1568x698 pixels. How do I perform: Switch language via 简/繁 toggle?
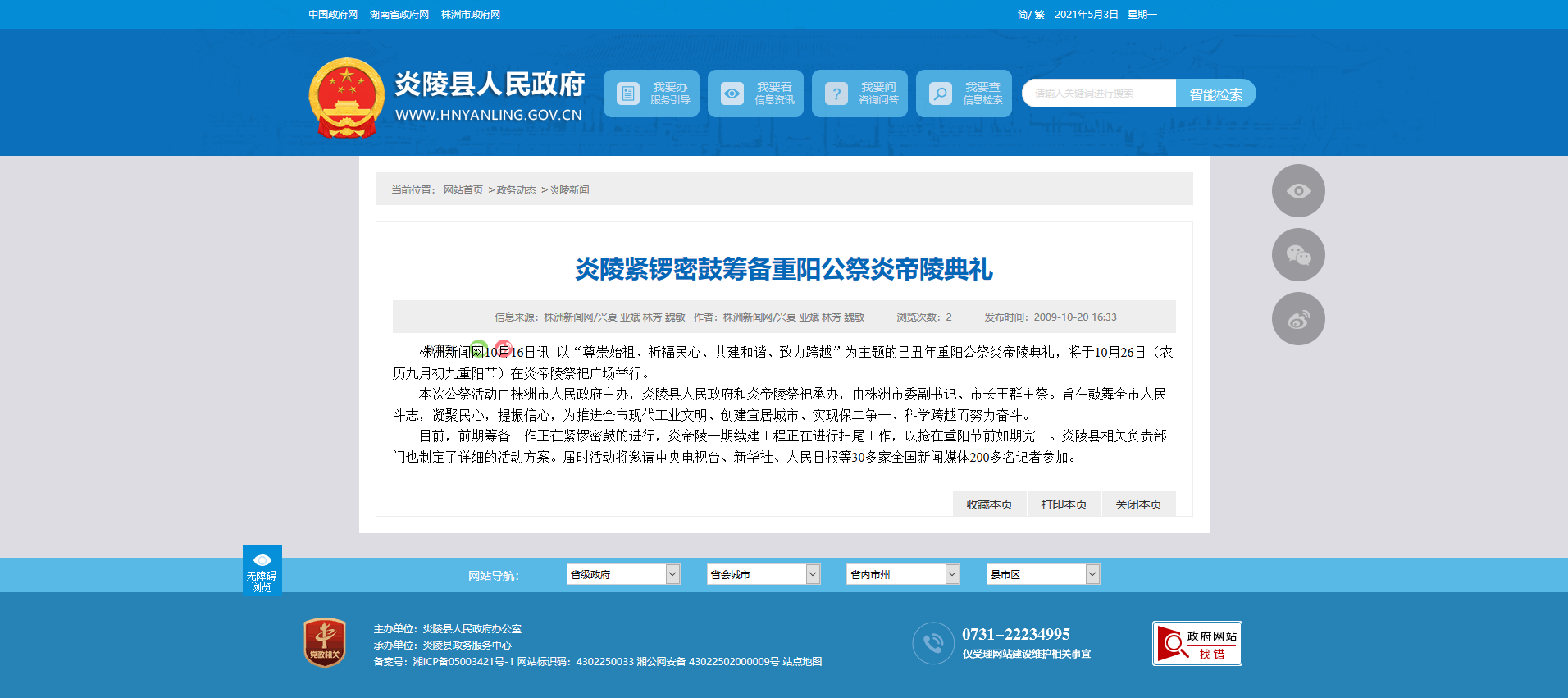click(1030, 15)
